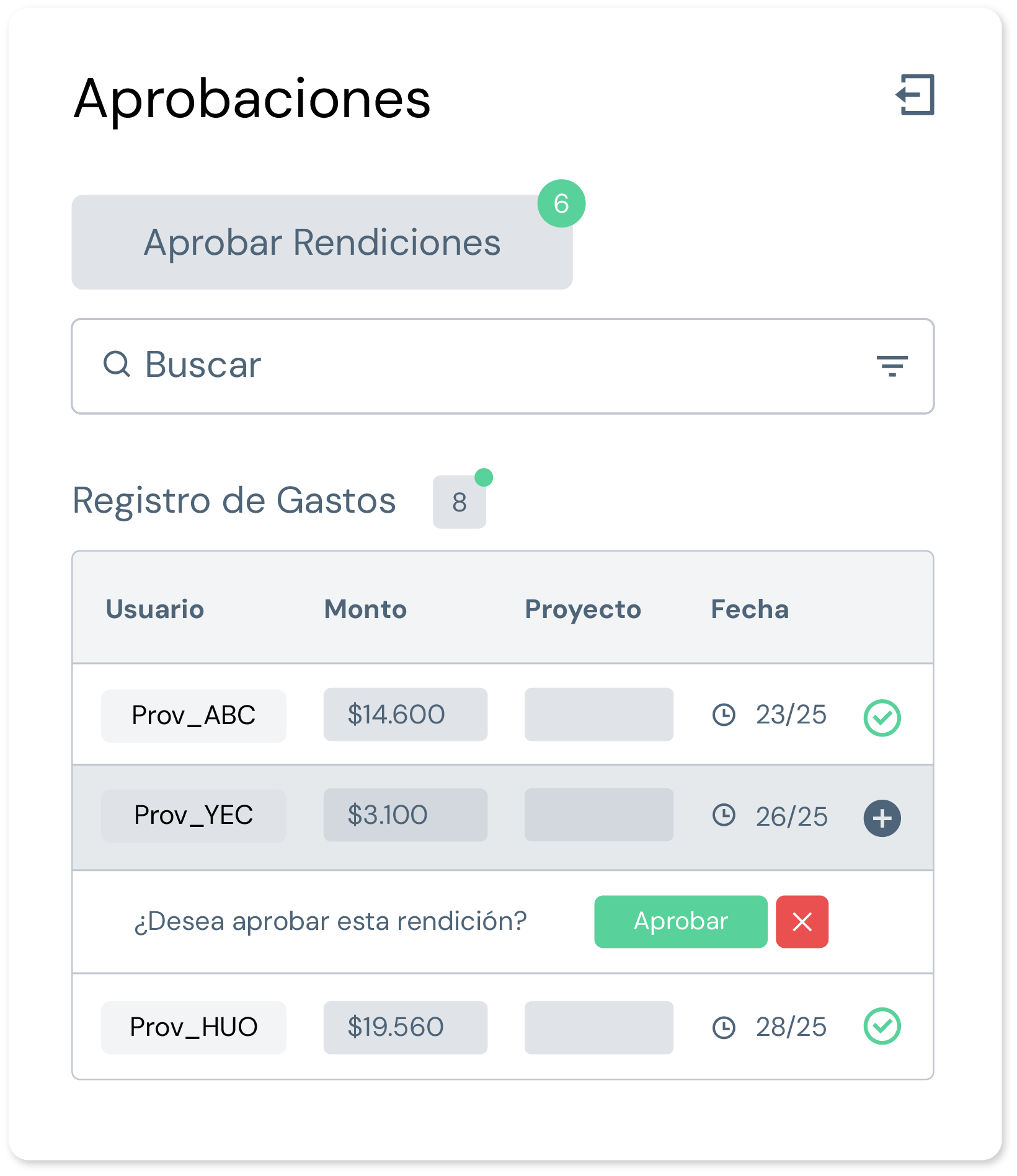This screenshot has height=1176, width=1017.
Task: Open the filter options icon
Action: pos(892,366)
